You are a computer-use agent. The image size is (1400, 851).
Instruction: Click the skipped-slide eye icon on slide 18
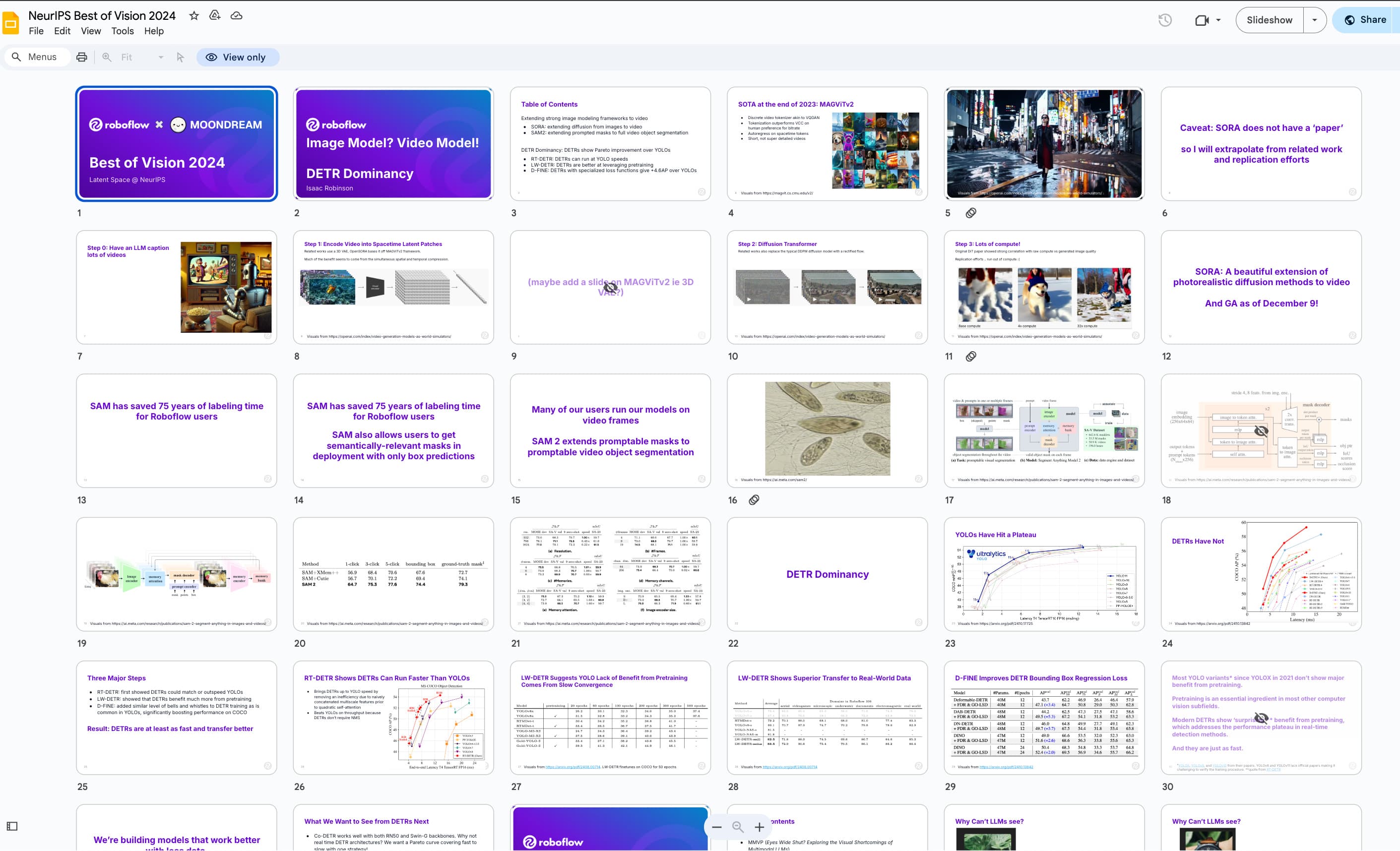[1261, 430]
